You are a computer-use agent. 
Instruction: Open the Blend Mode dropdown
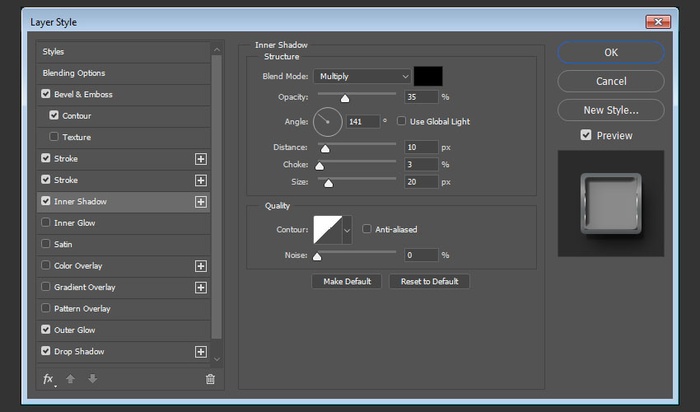click(x=362, y=76)
